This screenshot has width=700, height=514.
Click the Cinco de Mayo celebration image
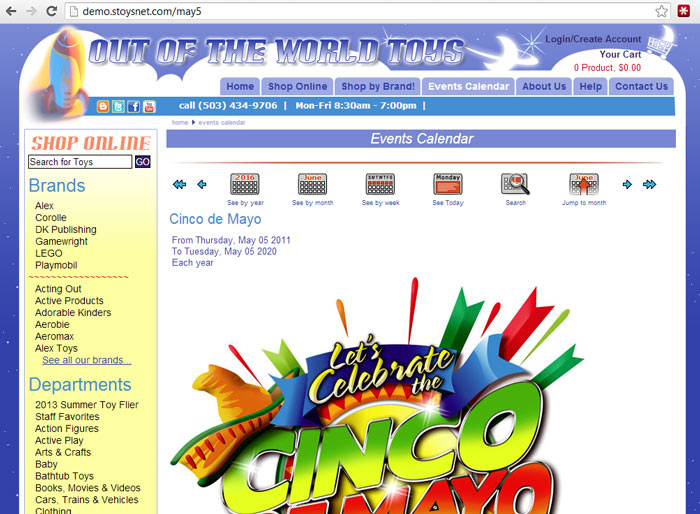377,395
